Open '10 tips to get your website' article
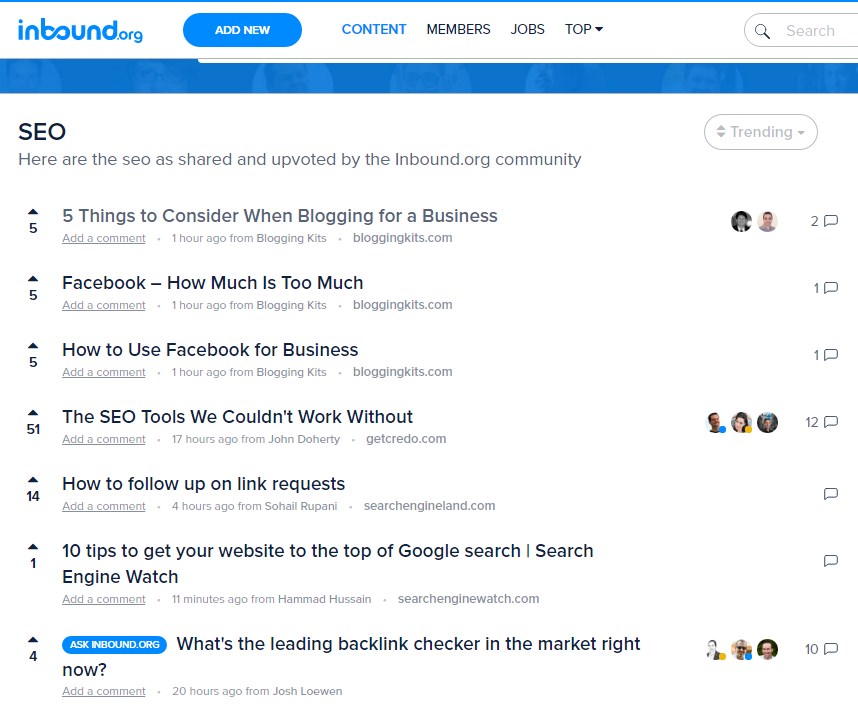The image size is (858, 720). click(x=327, y=564)
